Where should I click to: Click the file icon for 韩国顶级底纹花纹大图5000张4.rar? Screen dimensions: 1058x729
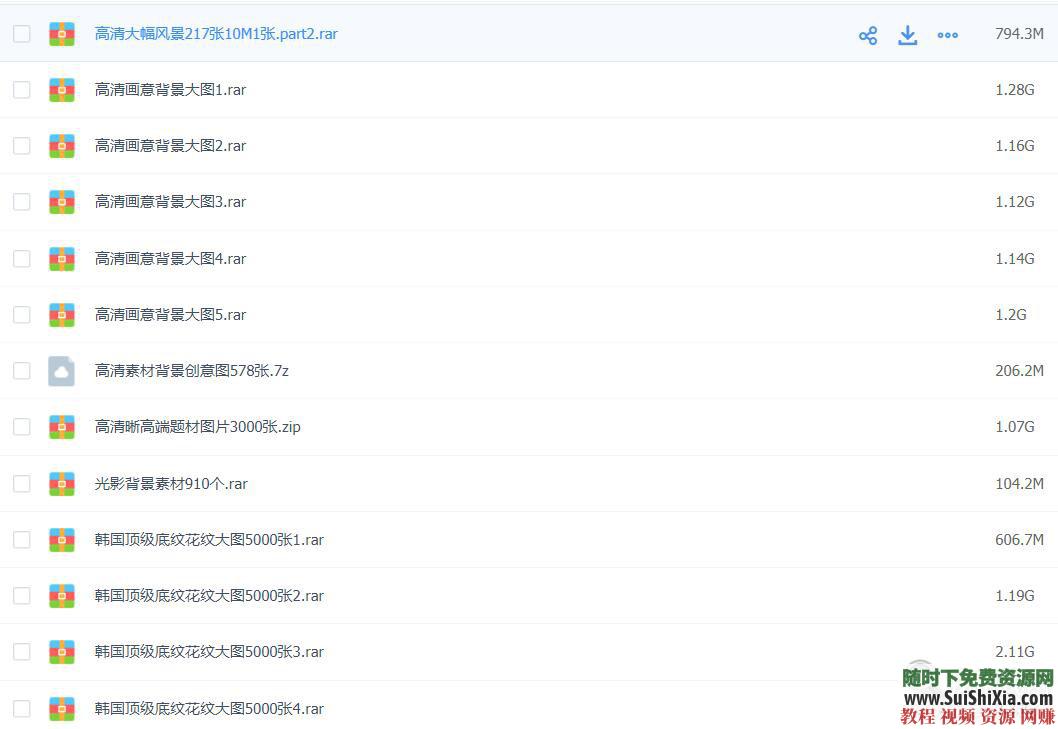coord(61,708)
